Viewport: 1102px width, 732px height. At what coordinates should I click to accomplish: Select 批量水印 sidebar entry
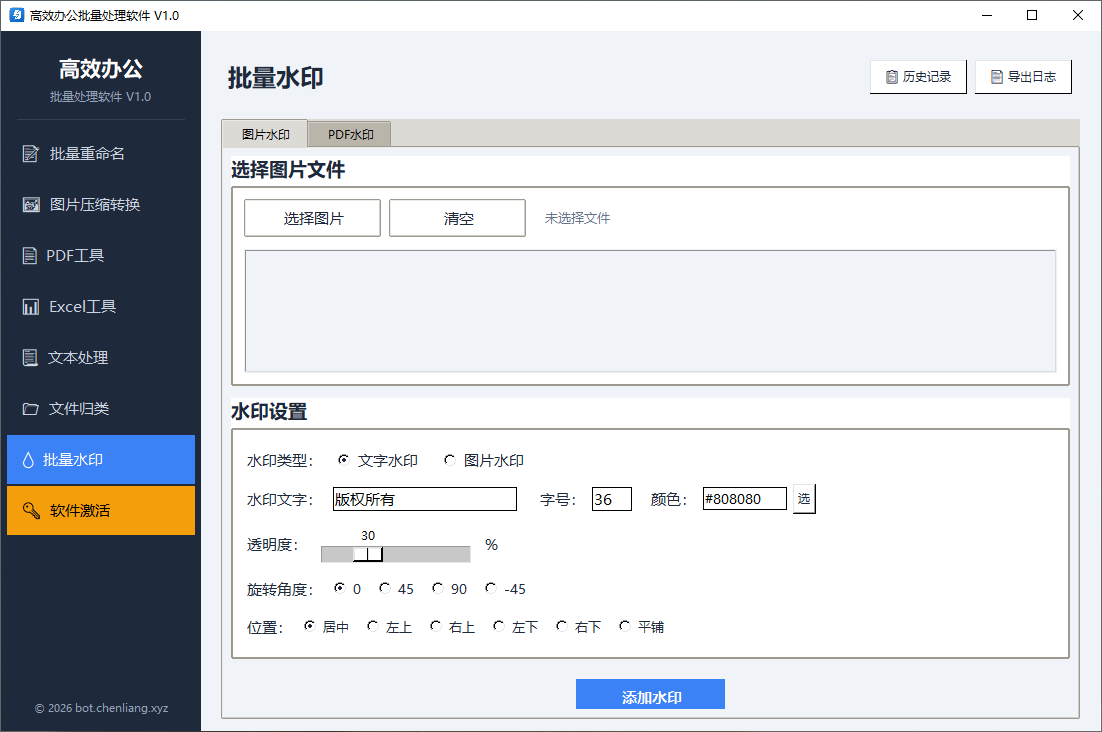point(101,459)
